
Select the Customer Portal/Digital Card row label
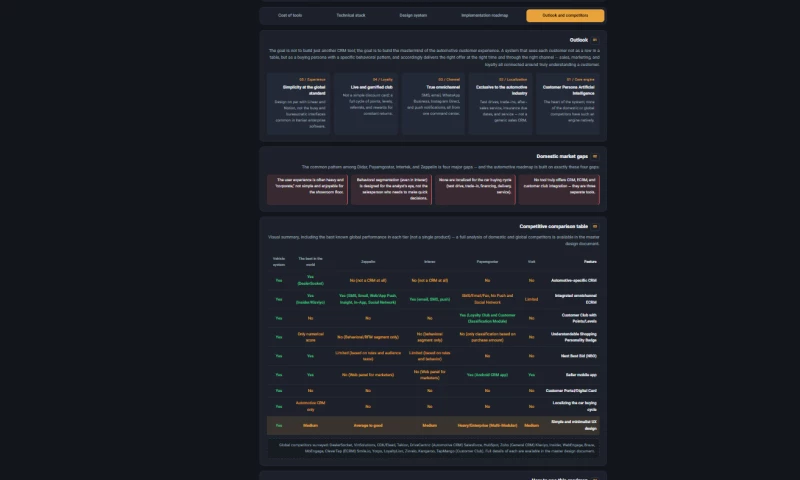pyautogui.click(x=571, y=391)
